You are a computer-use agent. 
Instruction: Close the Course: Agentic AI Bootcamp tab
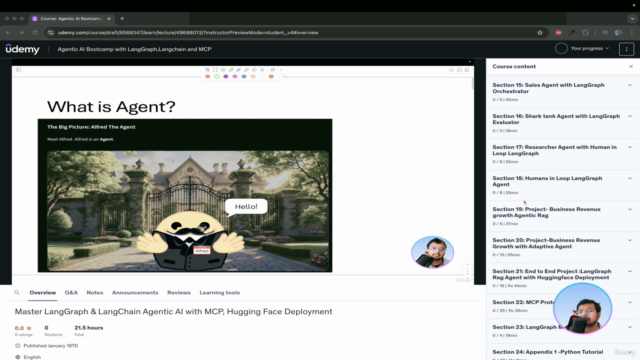[x=109, y=18]
